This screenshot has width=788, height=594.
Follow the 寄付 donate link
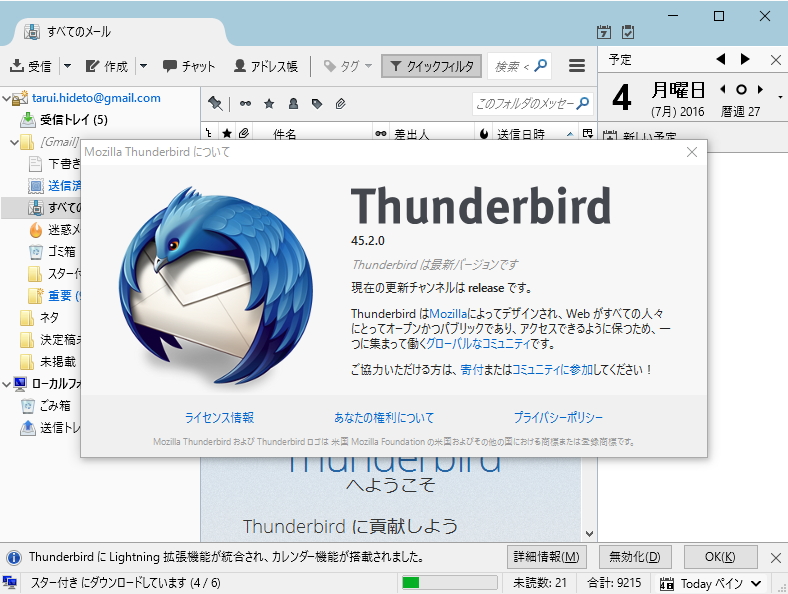pos(471,370)
